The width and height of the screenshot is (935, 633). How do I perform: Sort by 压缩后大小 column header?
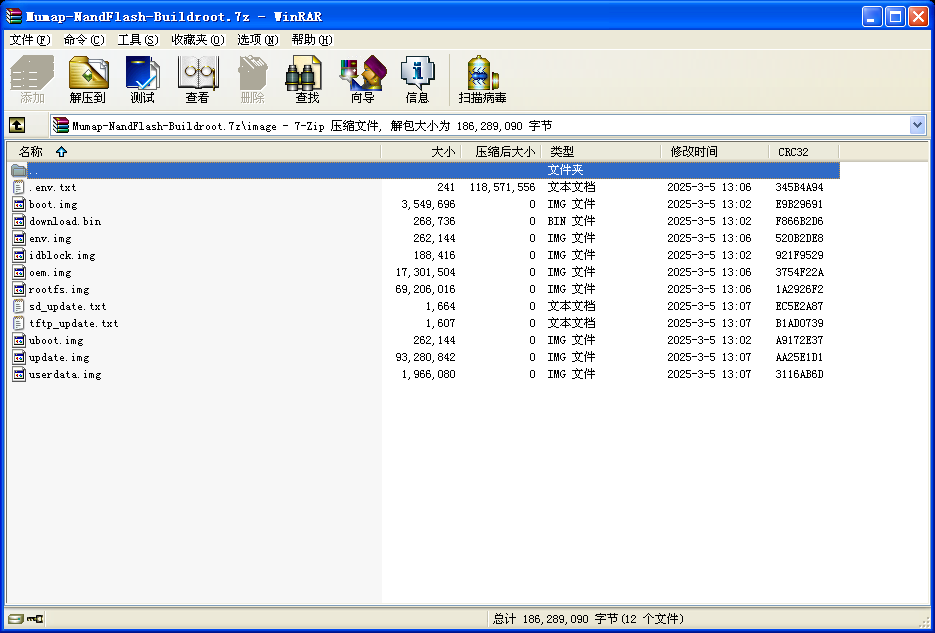pos(501,151)
